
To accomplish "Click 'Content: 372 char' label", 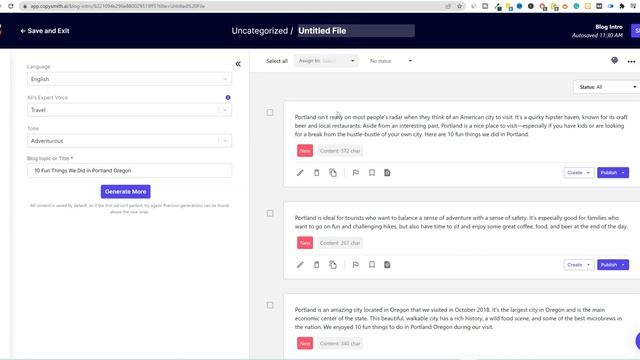I will coord(340,151).
